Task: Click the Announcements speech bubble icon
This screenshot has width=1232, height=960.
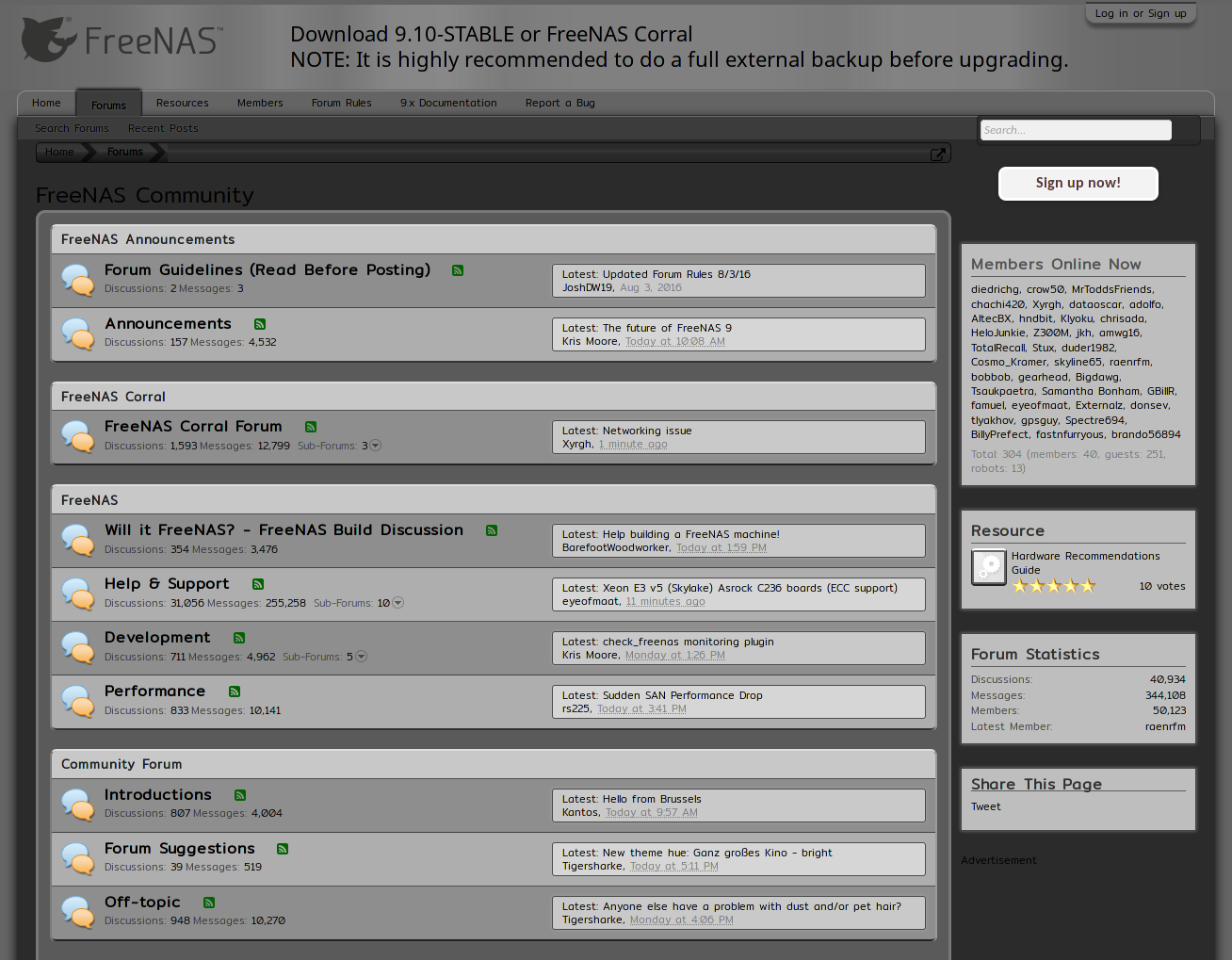Action: [77, 334]
